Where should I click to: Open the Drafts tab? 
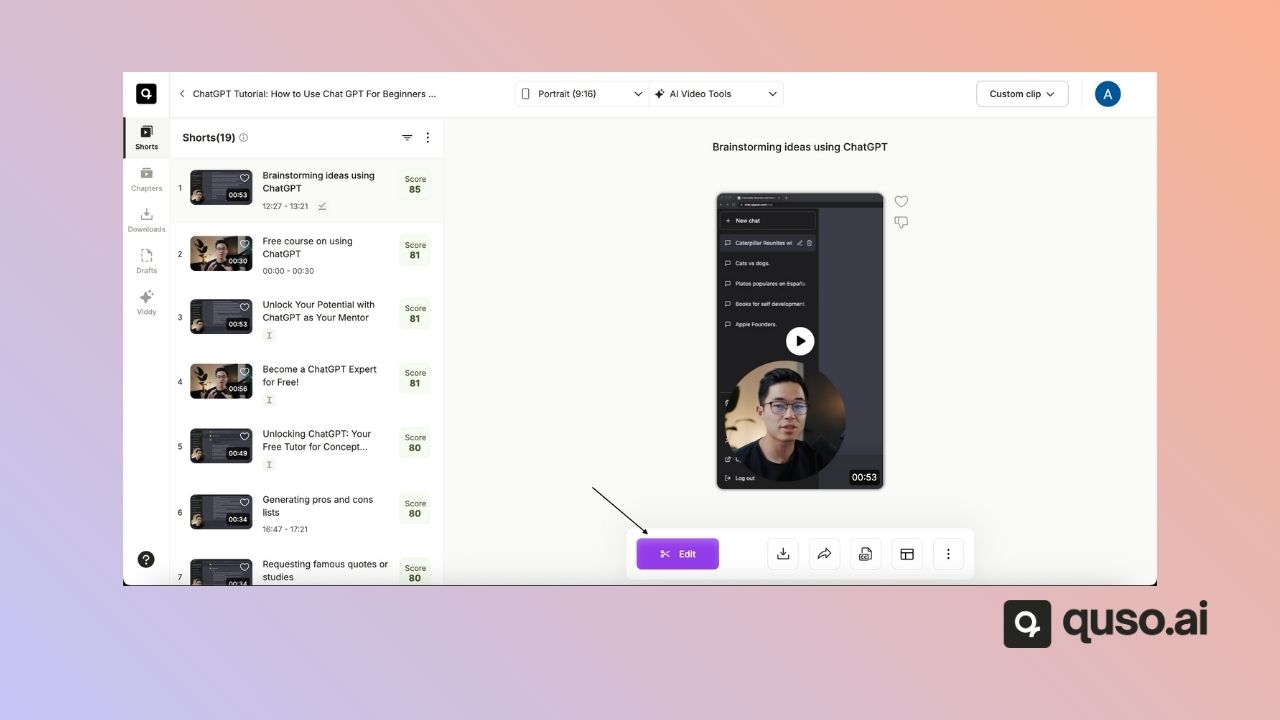point(146,261)
